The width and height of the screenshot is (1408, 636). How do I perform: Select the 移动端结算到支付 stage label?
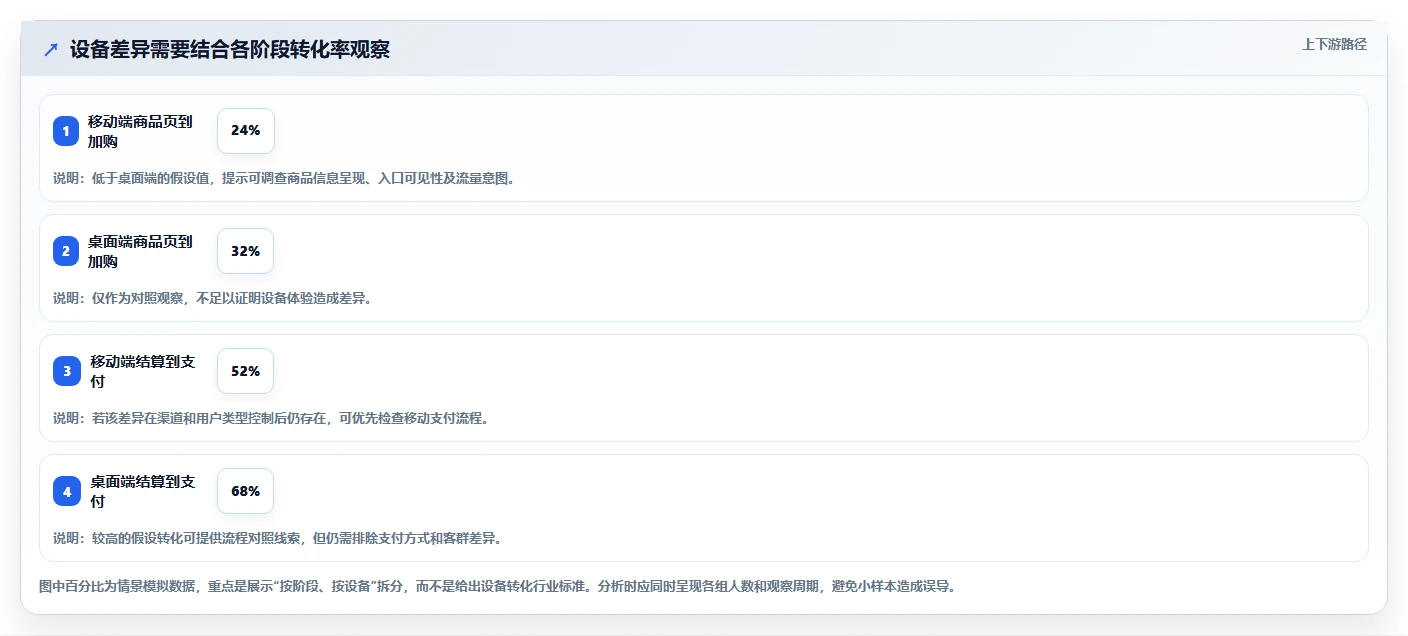142,371
